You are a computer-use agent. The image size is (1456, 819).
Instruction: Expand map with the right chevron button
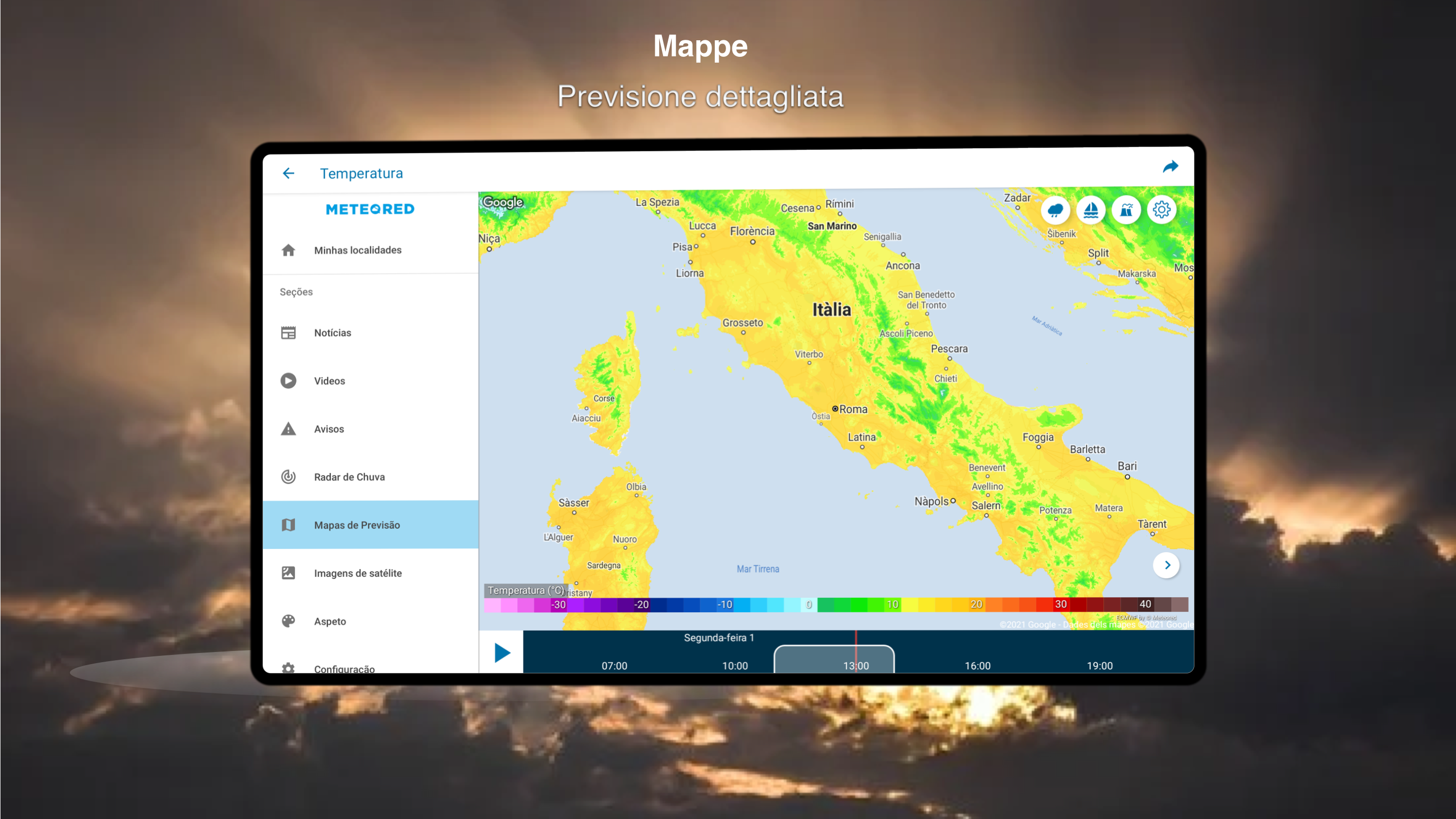point(1166,565)
